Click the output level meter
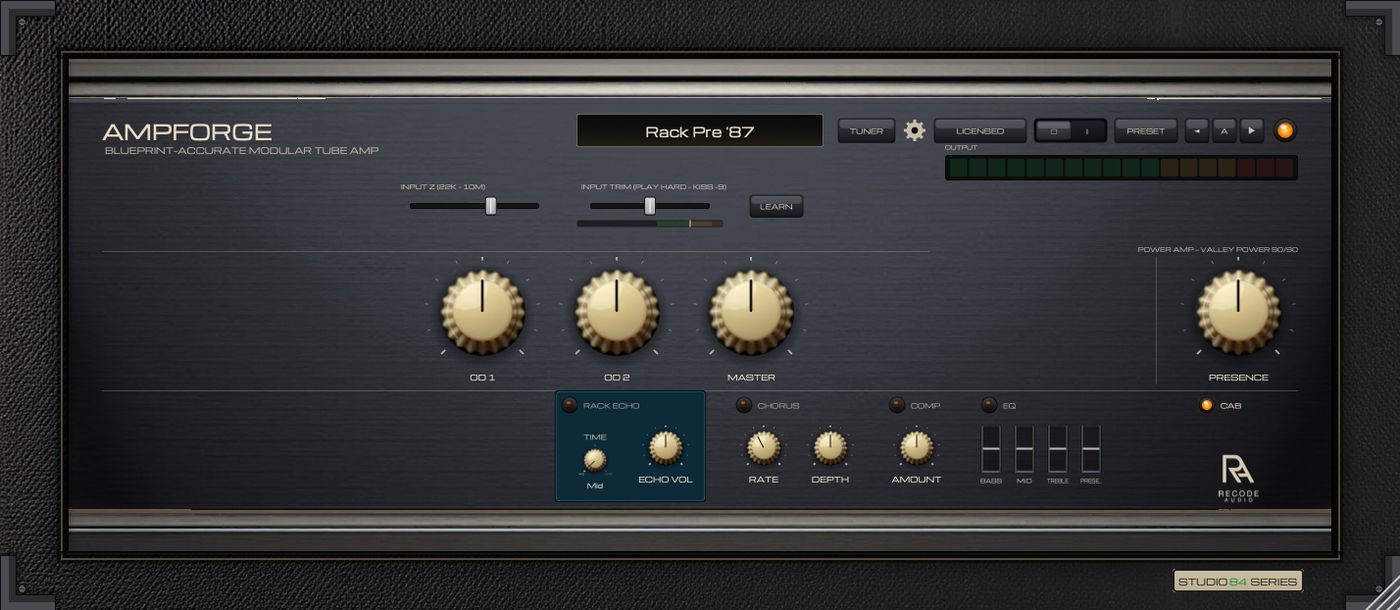Image resolution: width=1400 pixels, height=610 pixels. click(x=1121, y=167)
